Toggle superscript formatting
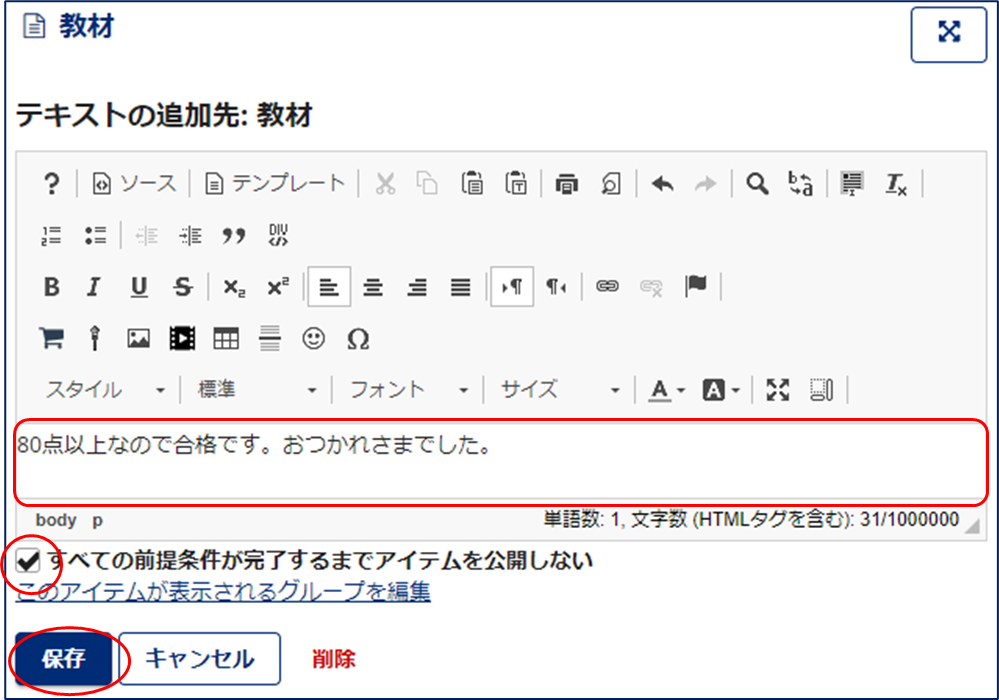Viewport: 999px width, 700px height. click(x=278, y=287)
